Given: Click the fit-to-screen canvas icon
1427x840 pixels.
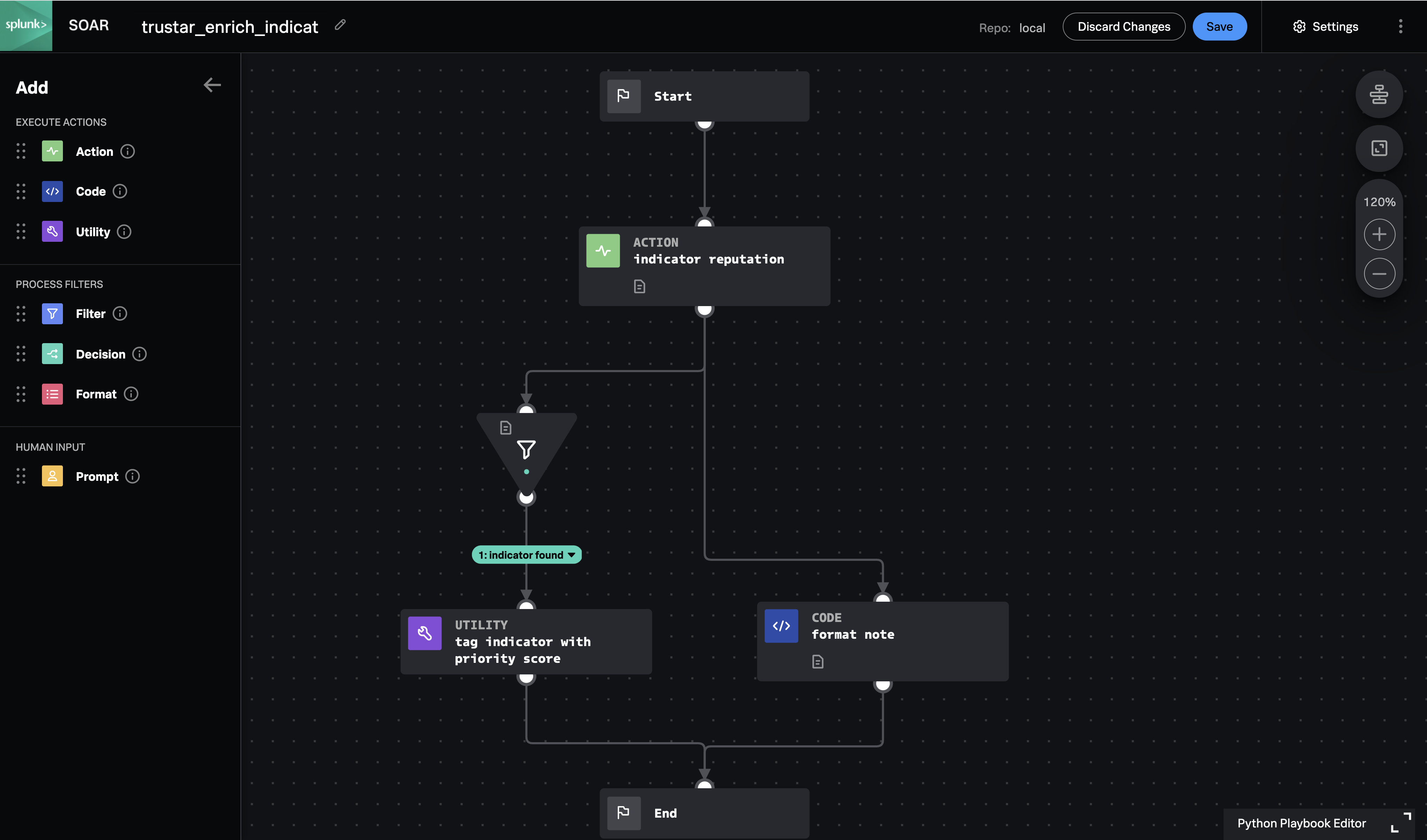Looking at the screenshot, I should point(1378,148).
